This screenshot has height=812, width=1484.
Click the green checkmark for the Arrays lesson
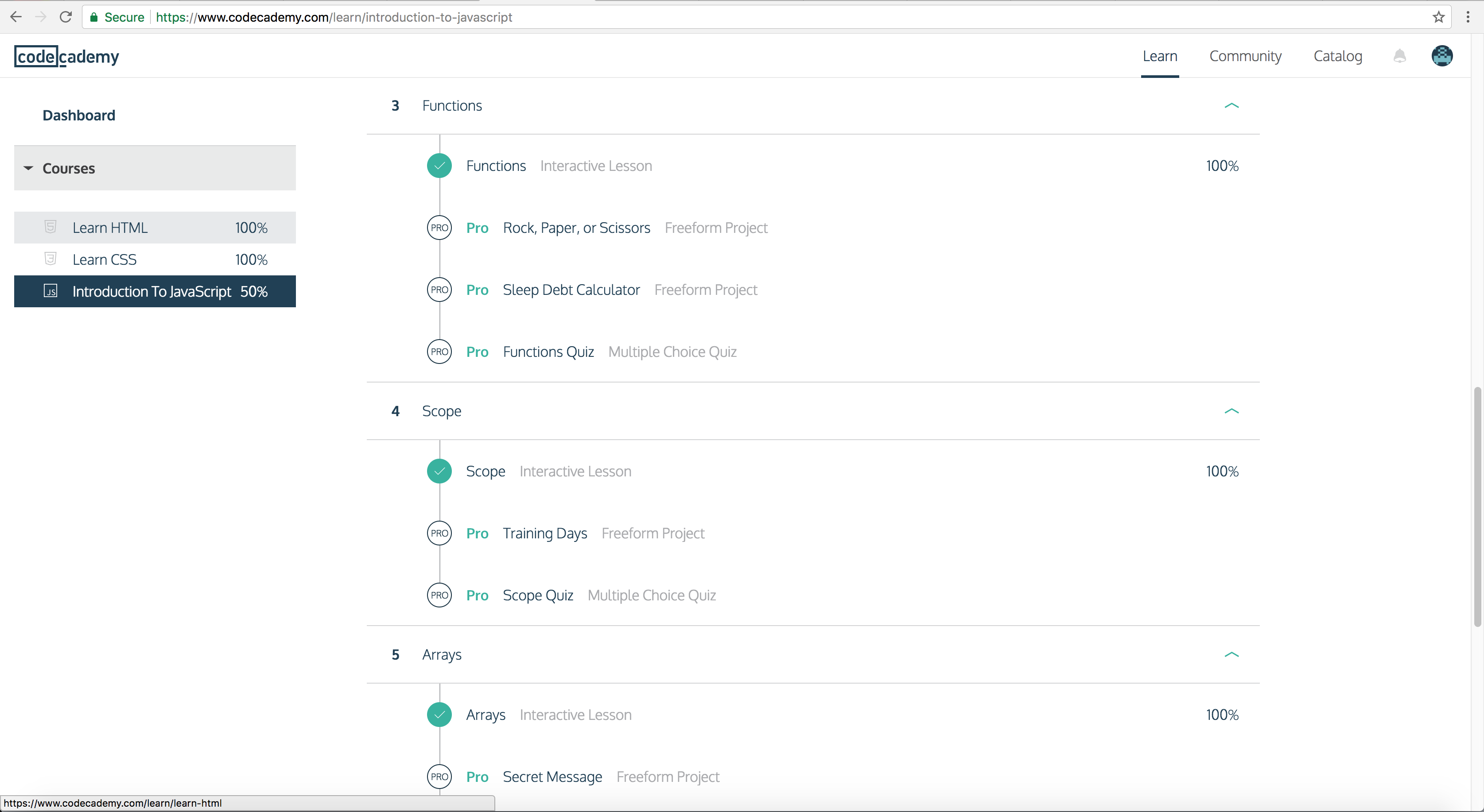coord(439,715)
